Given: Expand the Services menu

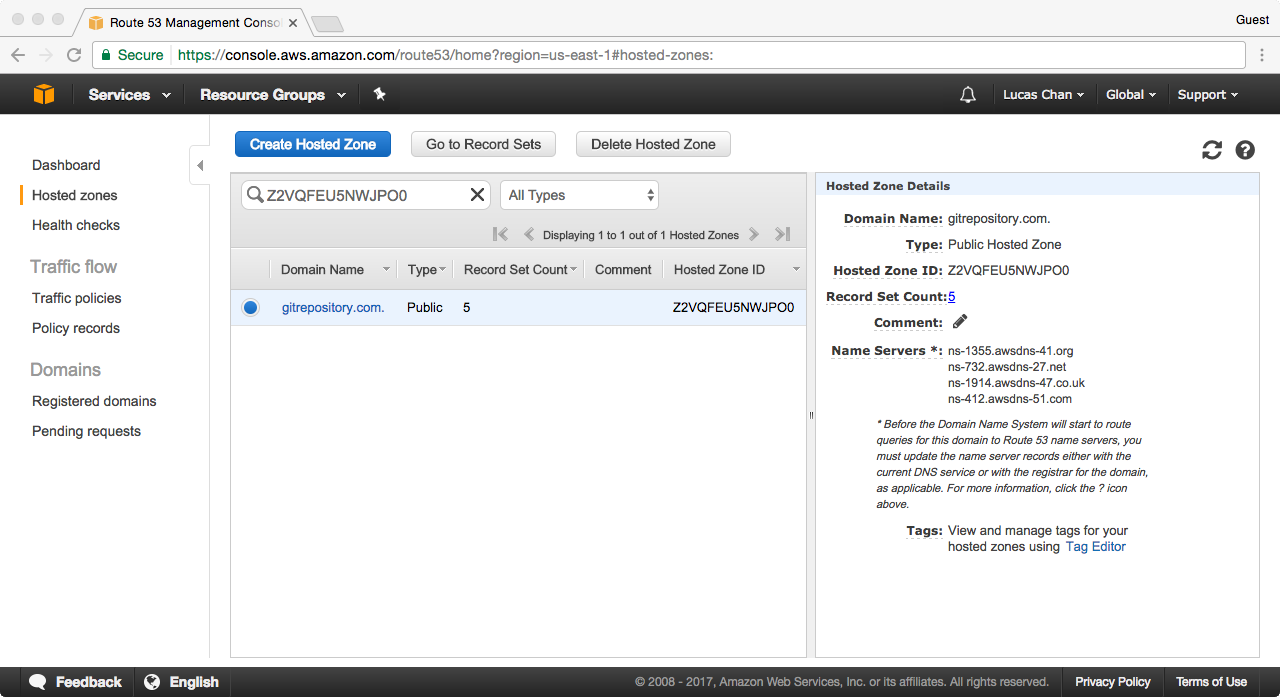Looking at the screenshot, I should pyautogui.click(x=129, y=95).
